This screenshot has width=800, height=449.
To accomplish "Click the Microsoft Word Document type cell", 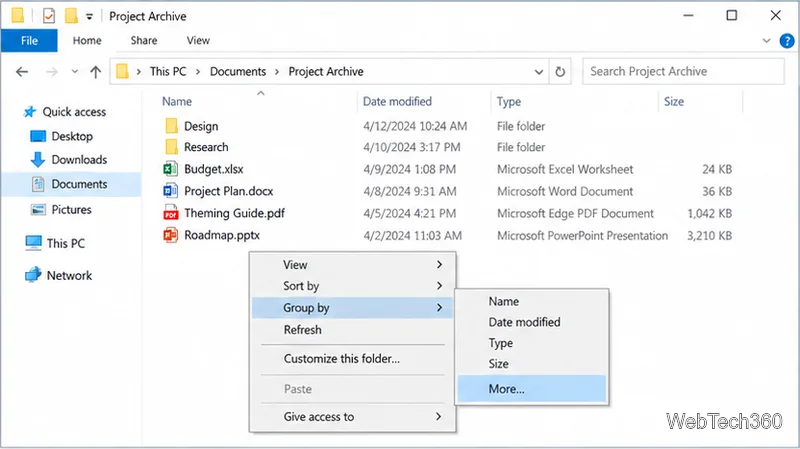I will (x=565, y=191).
